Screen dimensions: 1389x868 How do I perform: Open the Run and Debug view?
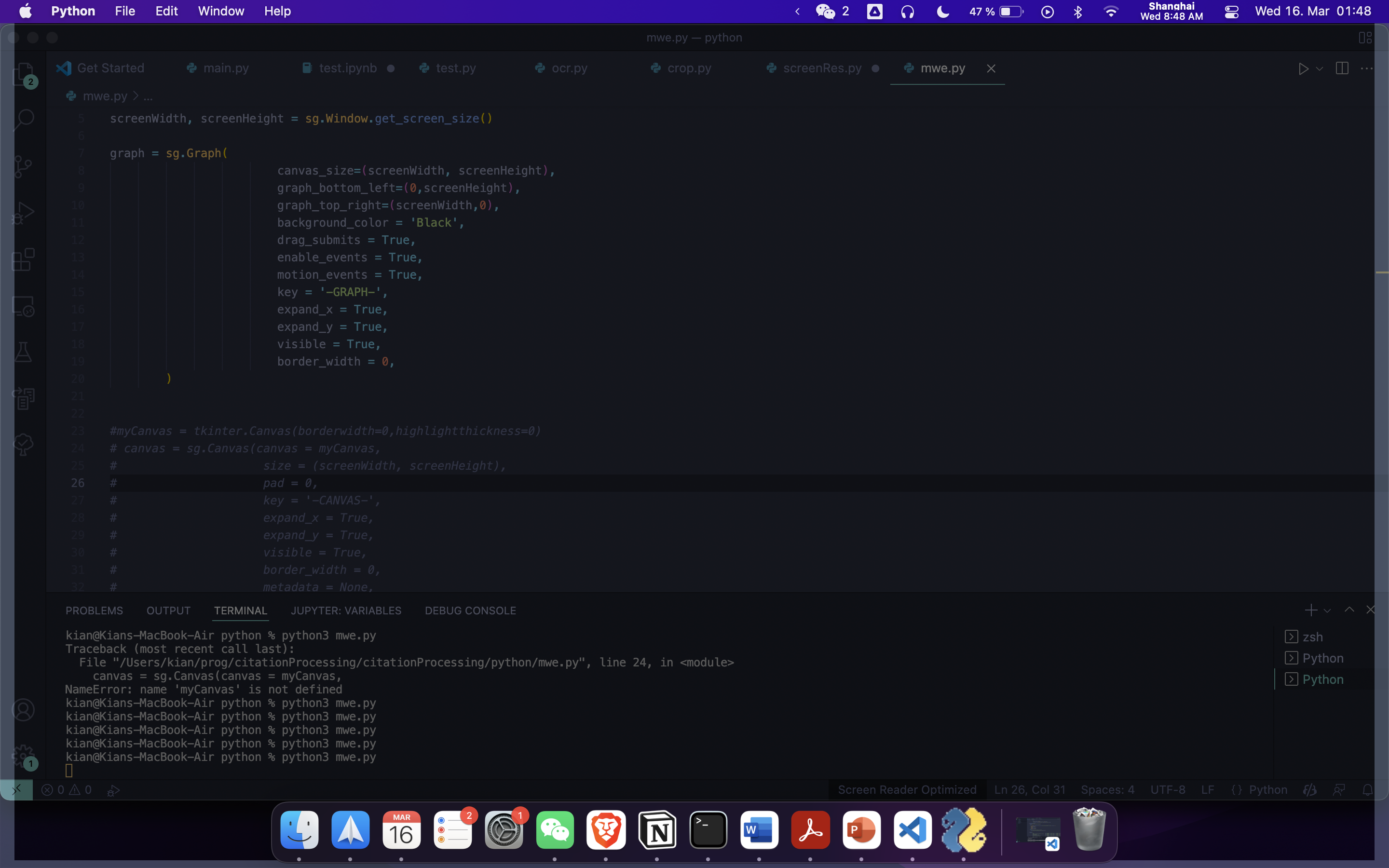pyautogui.click(x=24, y=213)
